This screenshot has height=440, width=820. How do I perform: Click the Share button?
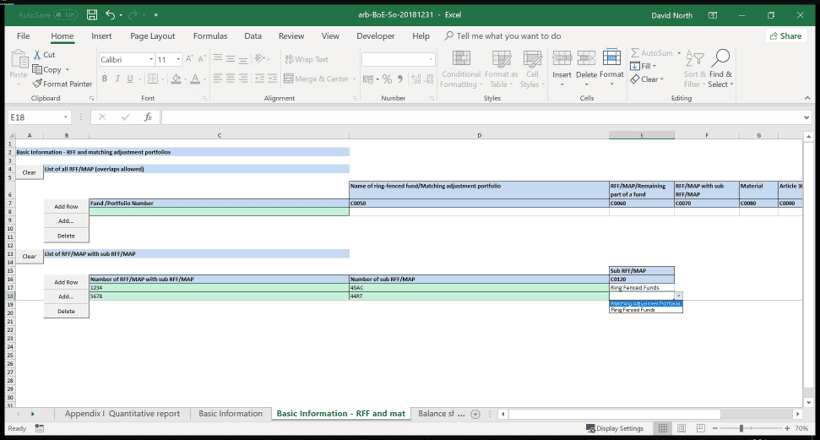[785, 36]
